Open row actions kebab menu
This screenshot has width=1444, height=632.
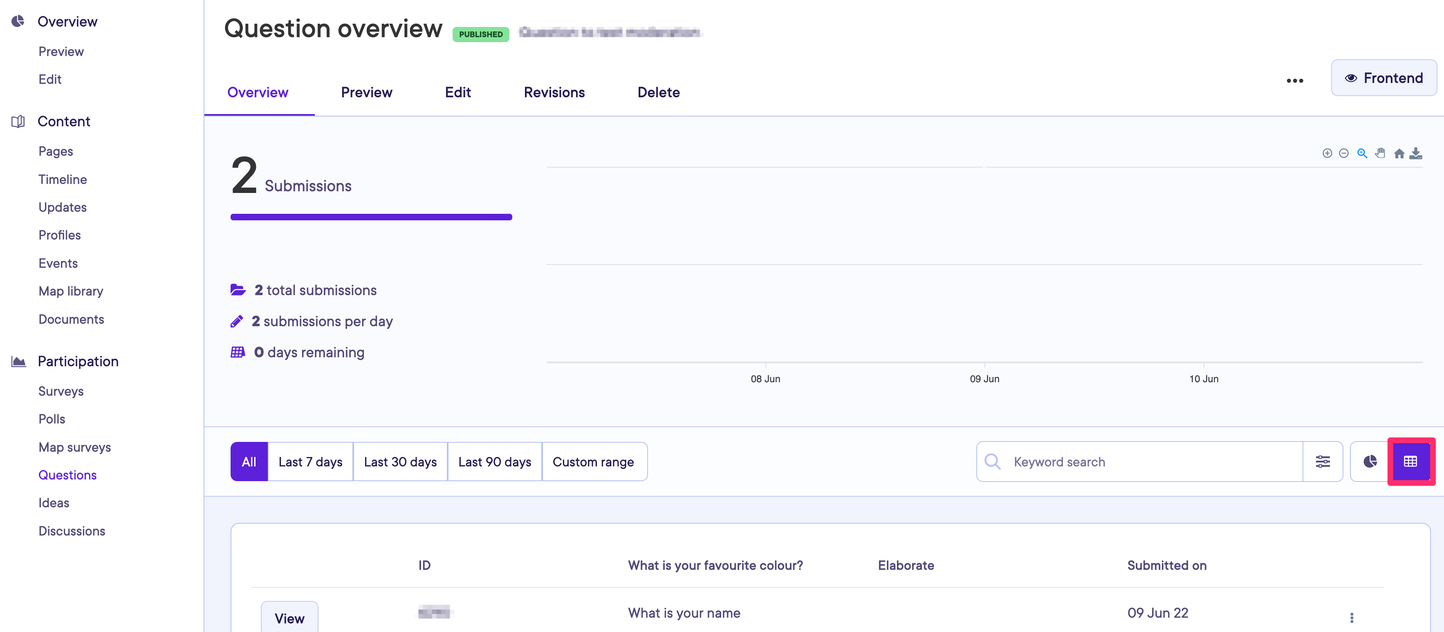coord(1352,618)
